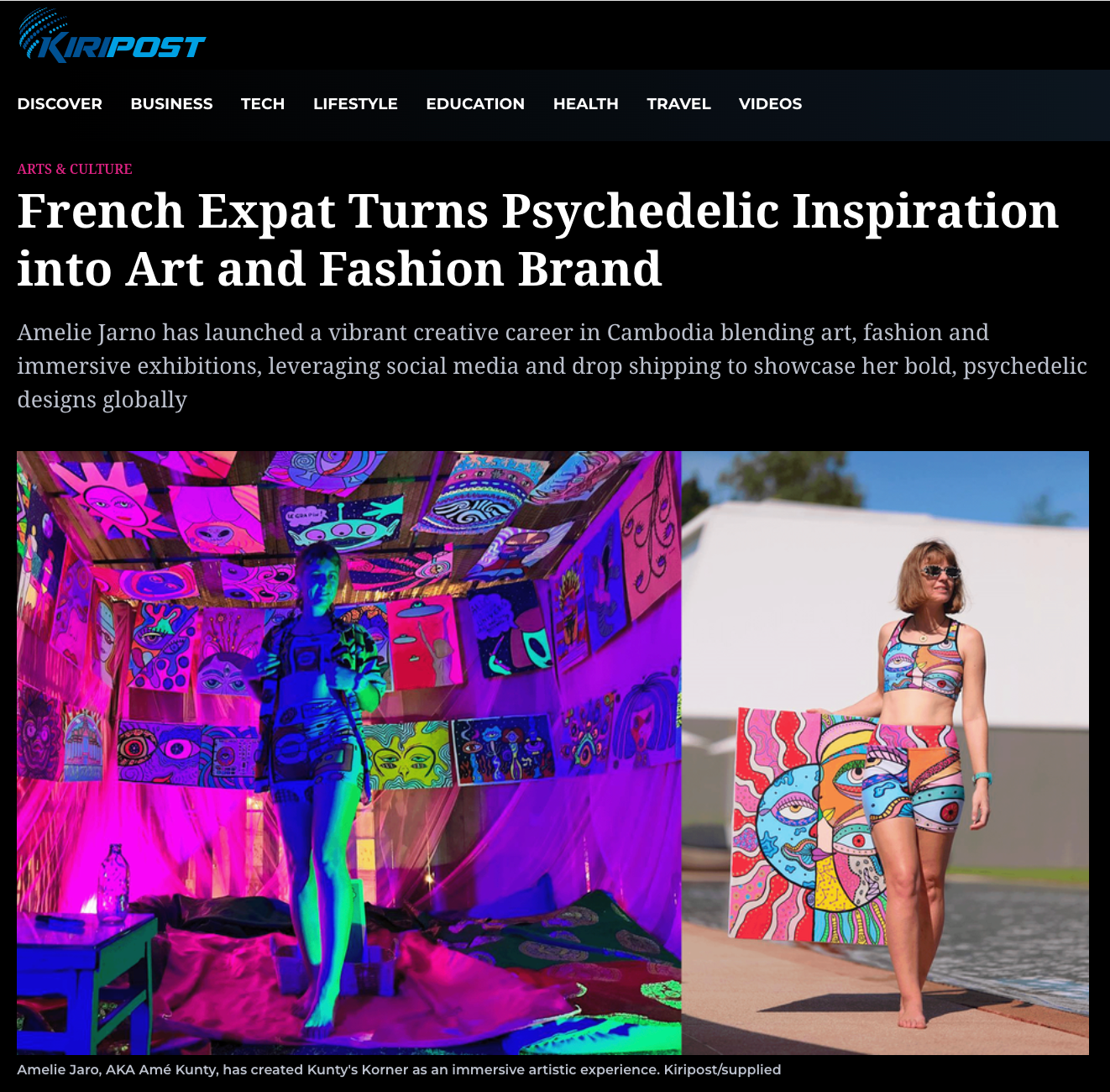The image size is (1110, 1092).
Task: Click the Kiripost logo
Action: pyautogui.click(x=112, y=36)
